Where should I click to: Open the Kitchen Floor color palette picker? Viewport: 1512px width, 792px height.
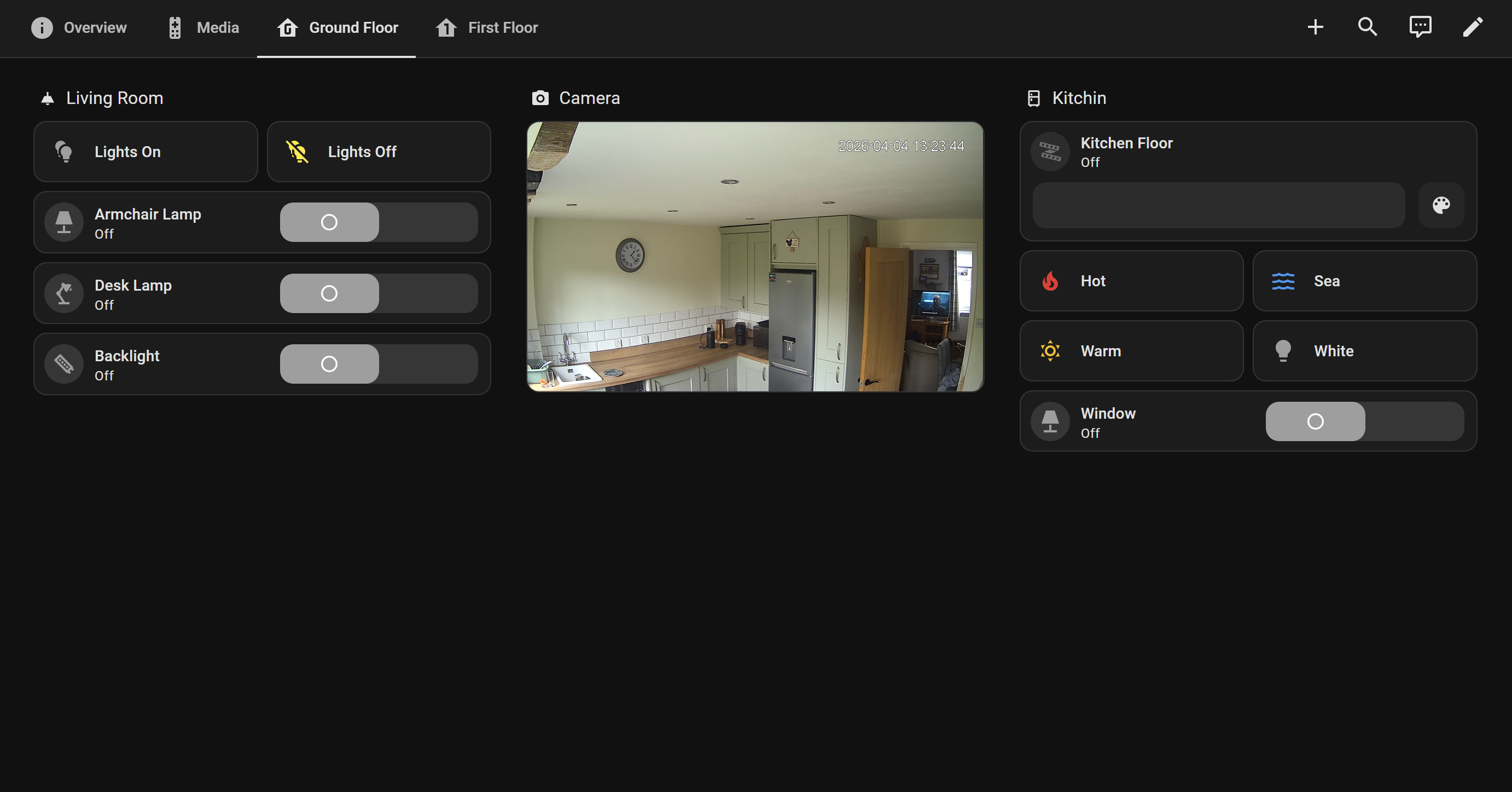tap(1441, 205)
